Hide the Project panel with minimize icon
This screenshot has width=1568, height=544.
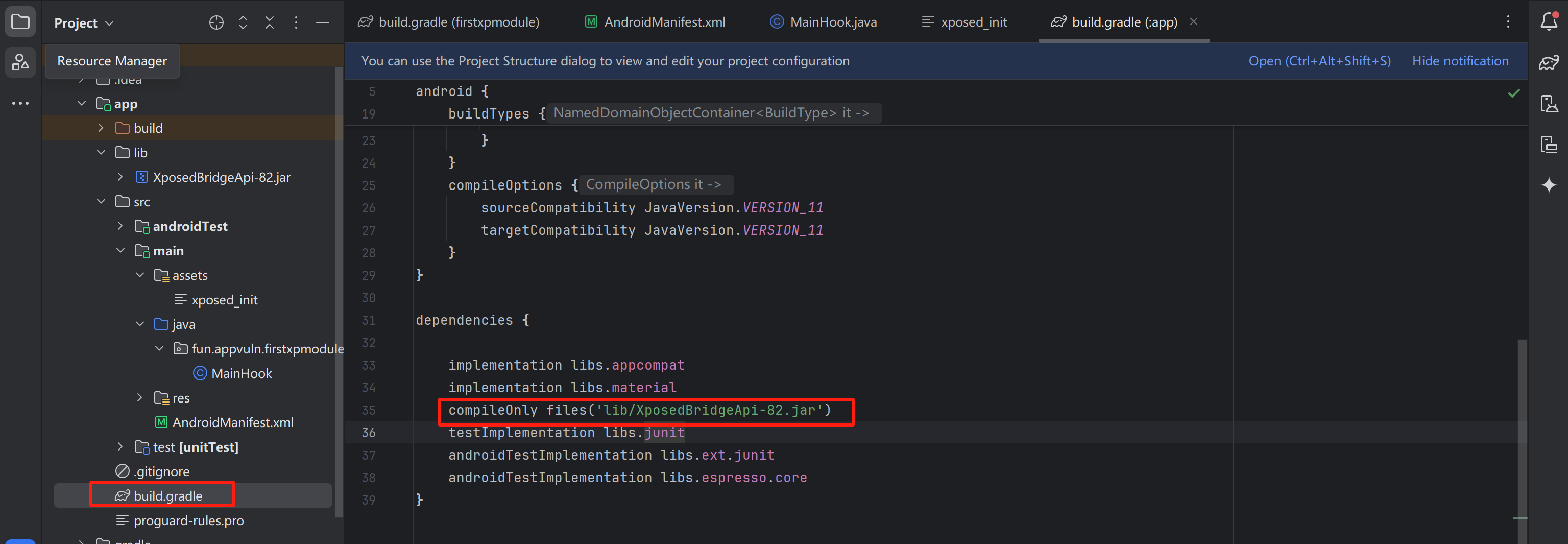click(323, 23)
